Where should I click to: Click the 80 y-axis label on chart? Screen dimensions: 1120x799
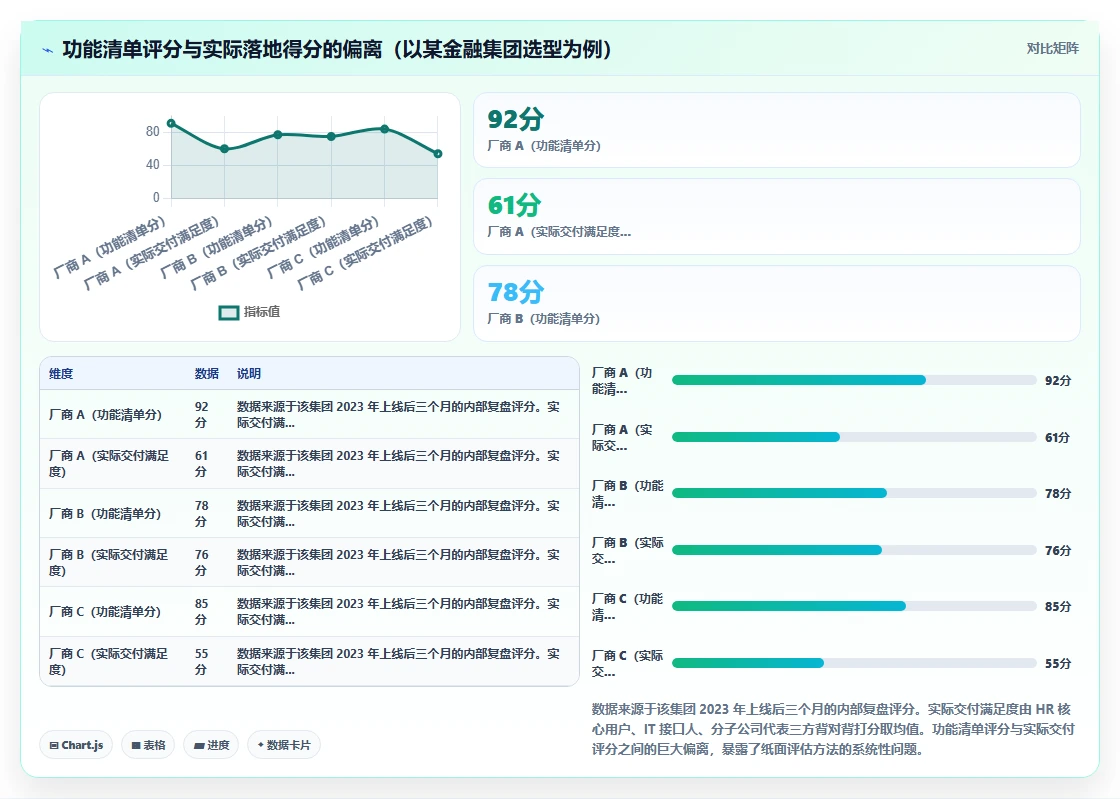(152, 131)
